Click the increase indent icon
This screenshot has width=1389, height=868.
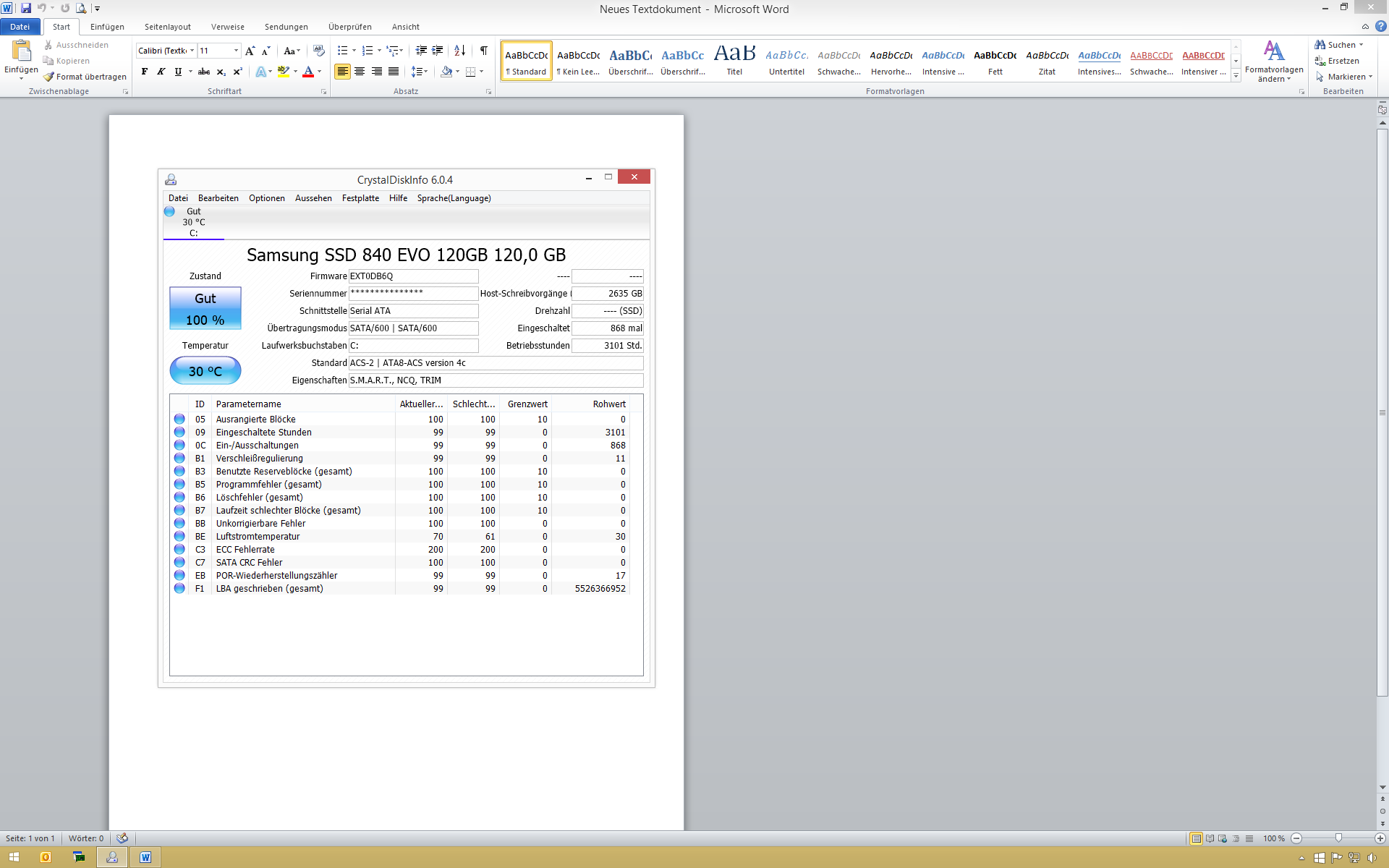[x=438, y=51]
